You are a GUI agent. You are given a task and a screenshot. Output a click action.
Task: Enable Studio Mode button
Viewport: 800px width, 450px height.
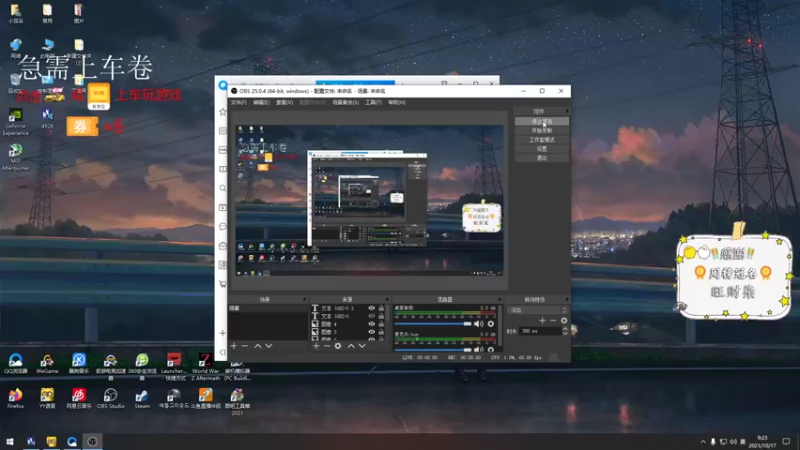tap(541, 140)
